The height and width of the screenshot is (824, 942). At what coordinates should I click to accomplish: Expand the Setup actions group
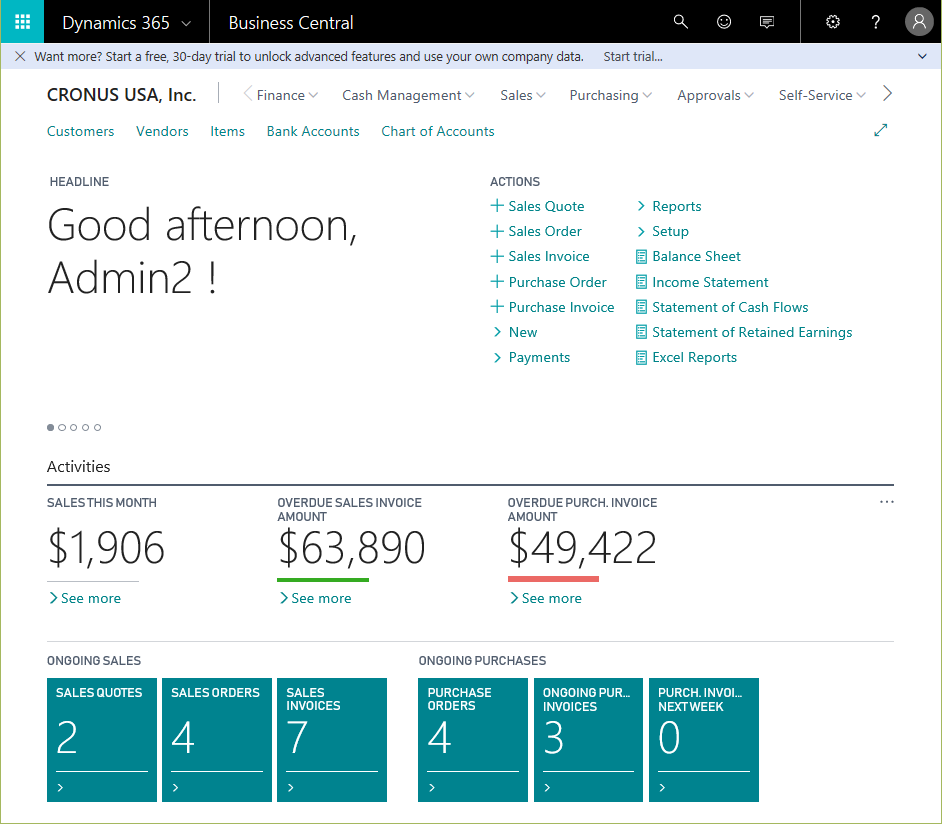[x=662, y=231]
